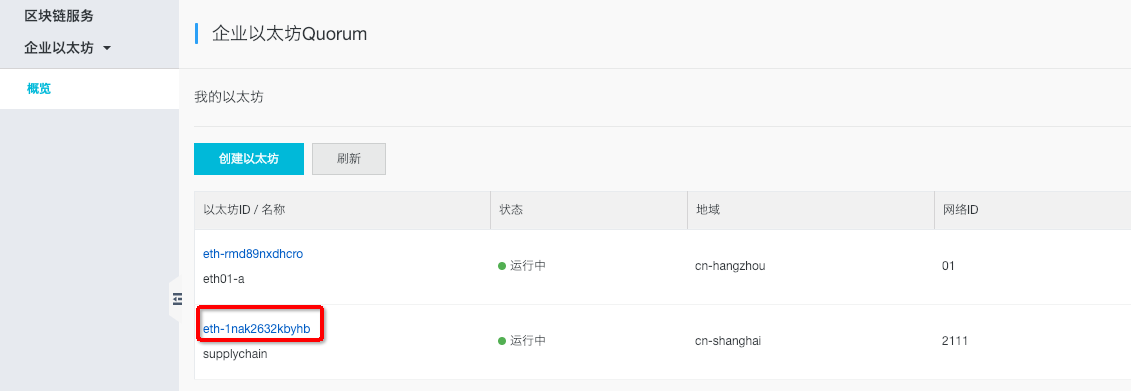This screenshot has height=391, width=1131.
Task: Expand the 企业以太坊 dropdown arrow
Action: click(107, 48)
